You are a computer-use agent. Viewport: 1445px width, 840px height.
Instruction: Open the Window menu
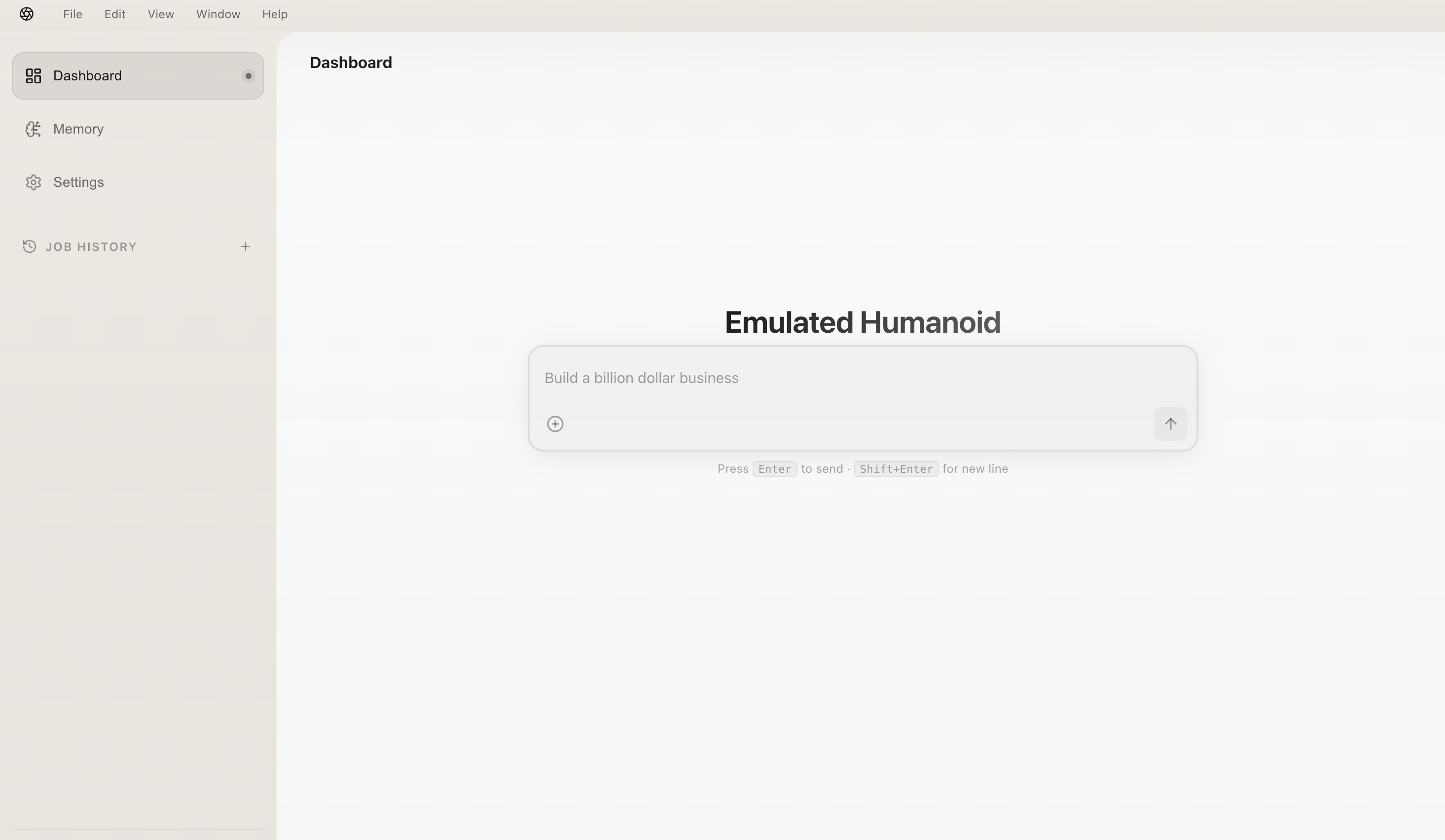(x=218, y=14)
